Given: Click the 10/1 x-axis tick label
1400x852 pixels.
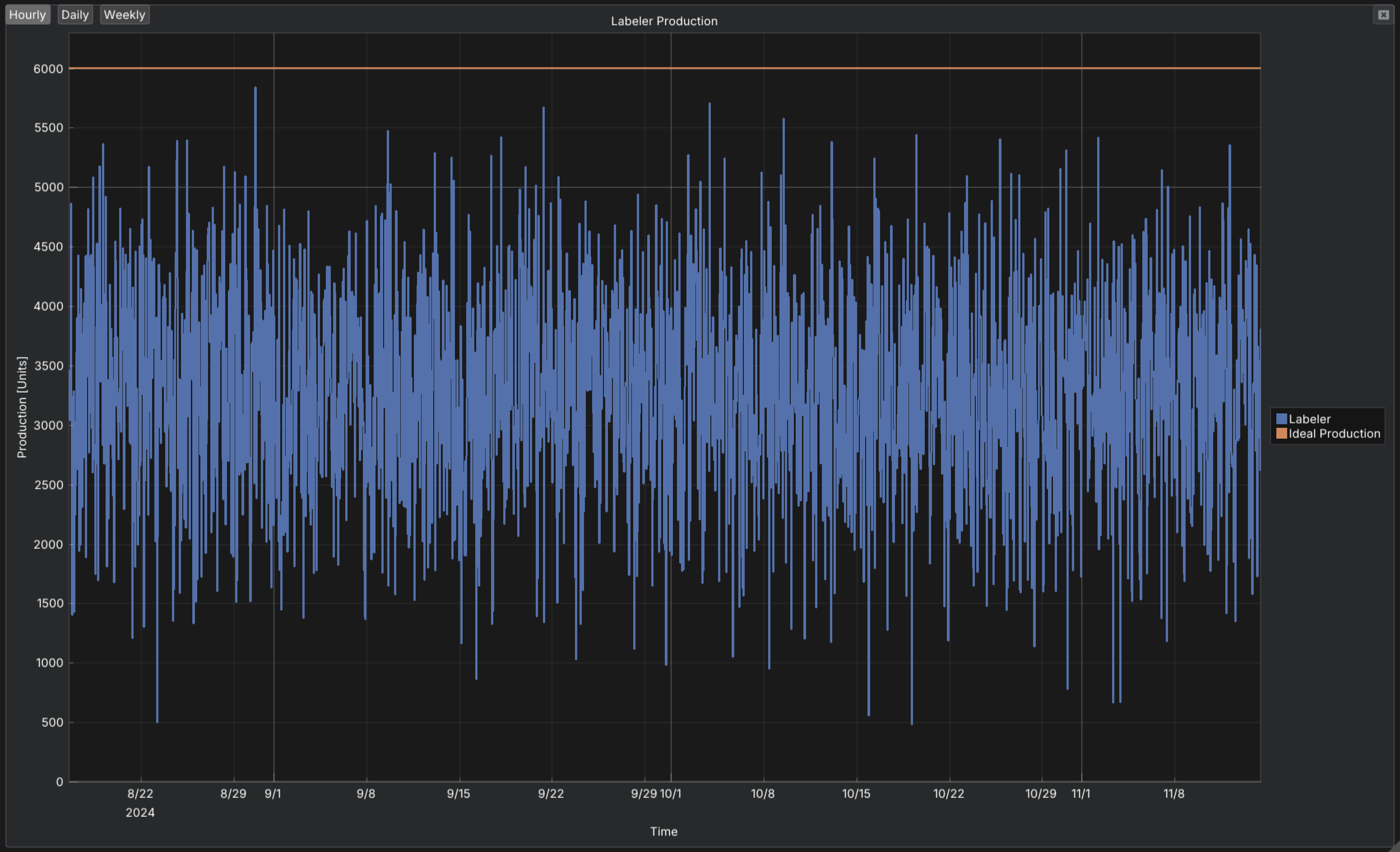Looking at the screenshot, I should point(671,794).
